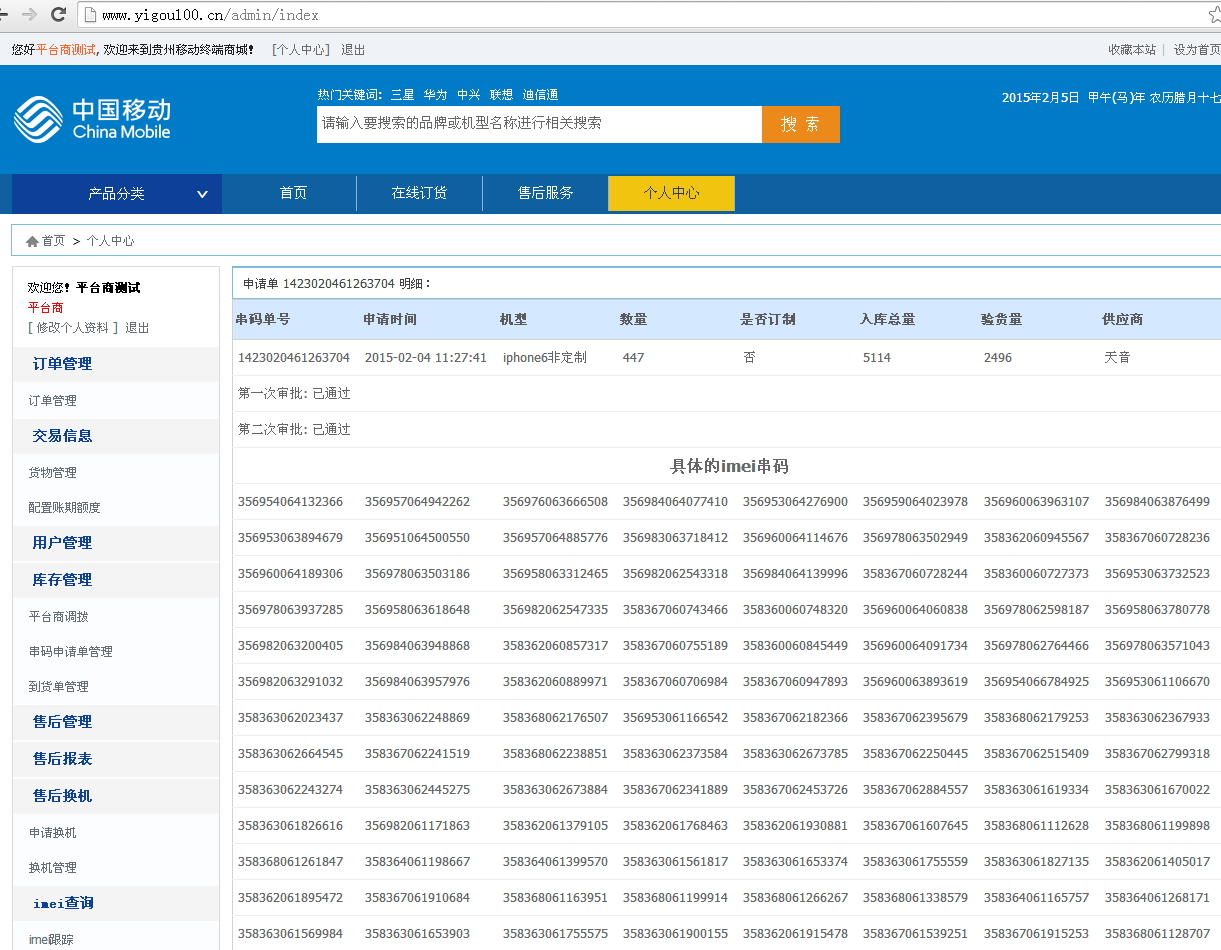The height and width of the screenshot is (950, 1221).
Task: Click the orange 搜索 search button
Action: (801, 124)
